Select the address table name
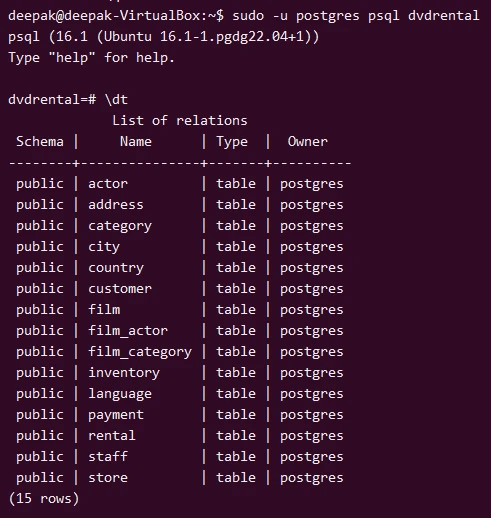 point(116,204)
